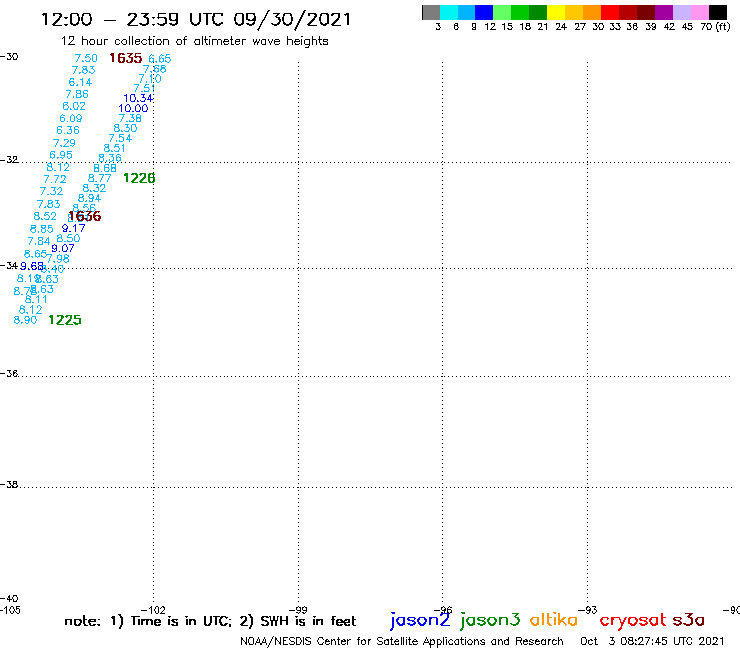Click the 6.02 wave height value

tap(74, 106)
